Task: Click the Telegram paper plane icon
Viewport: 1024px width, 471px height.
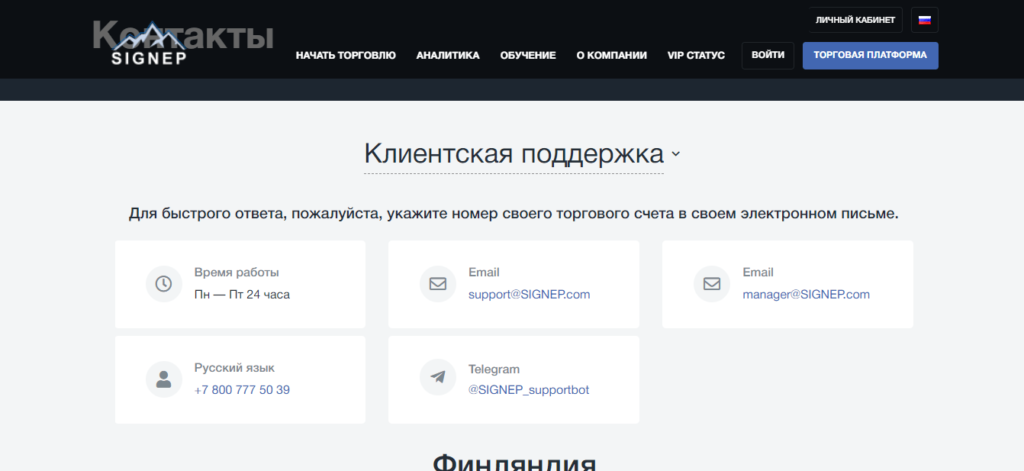Action: click(x=438, y=378)
